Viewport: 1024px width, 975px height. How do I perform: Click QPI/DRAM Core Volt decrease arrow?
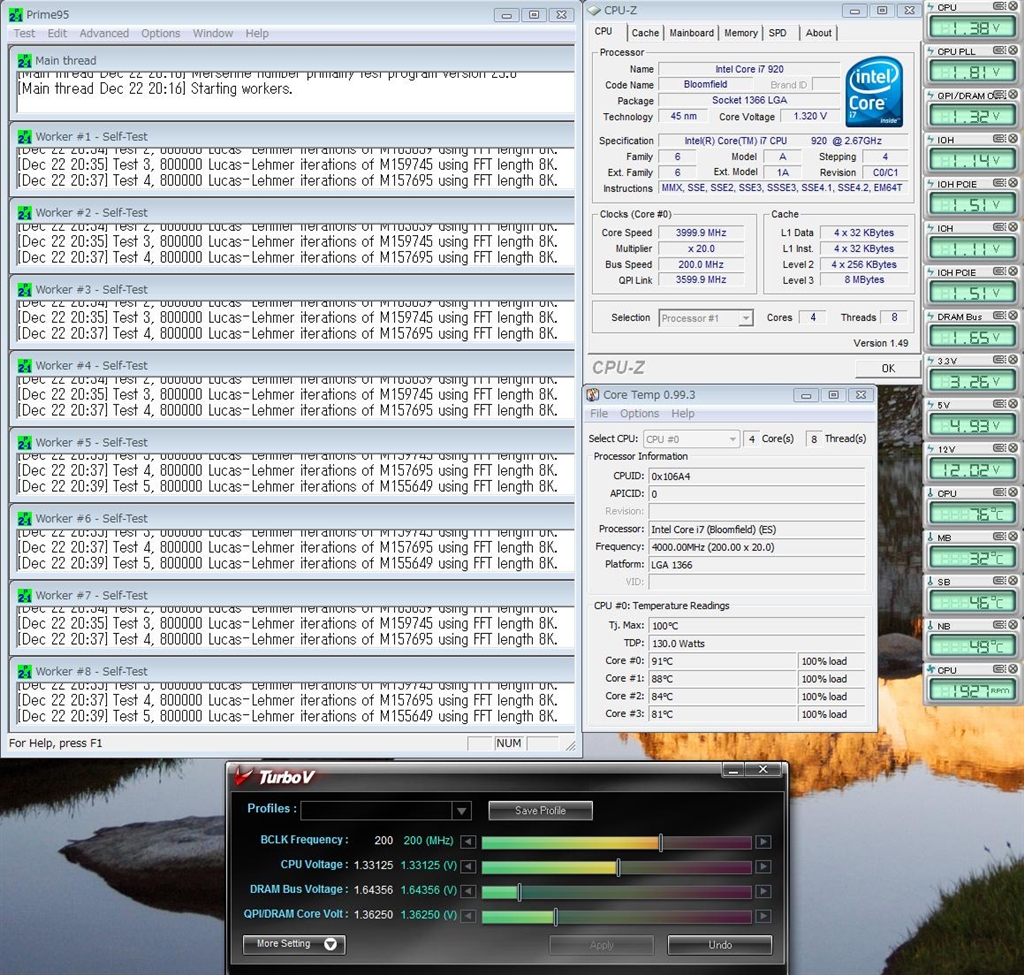point(467,916)
